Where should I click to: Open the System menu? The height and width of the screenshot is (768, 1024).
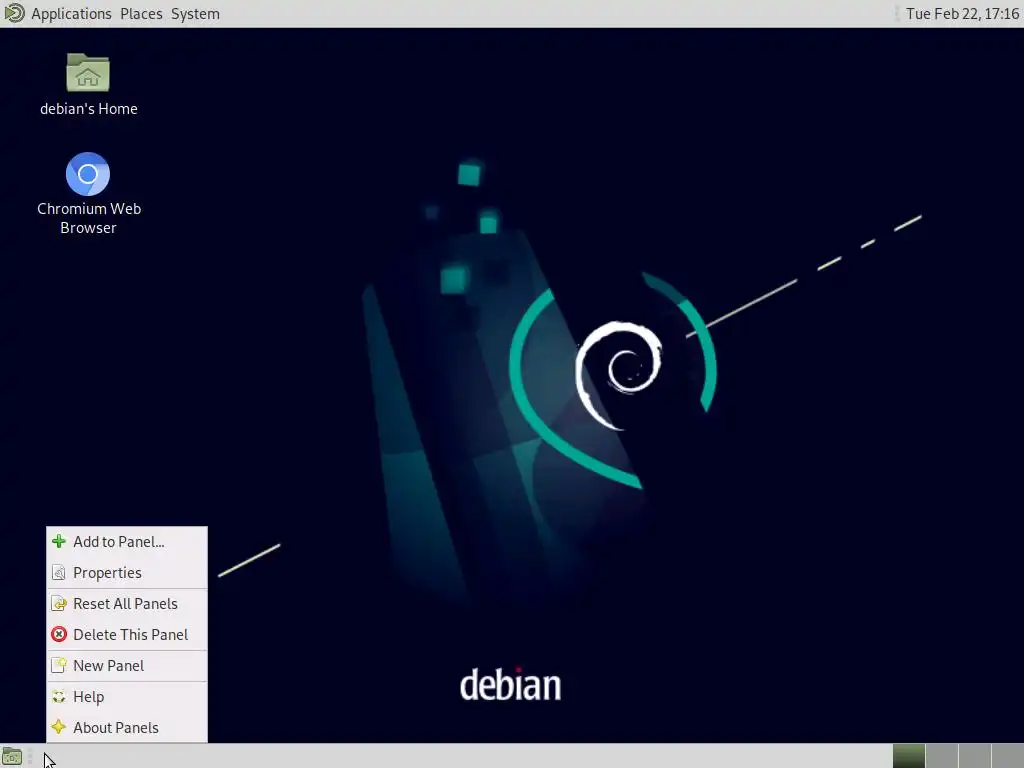tap(195, 14)
